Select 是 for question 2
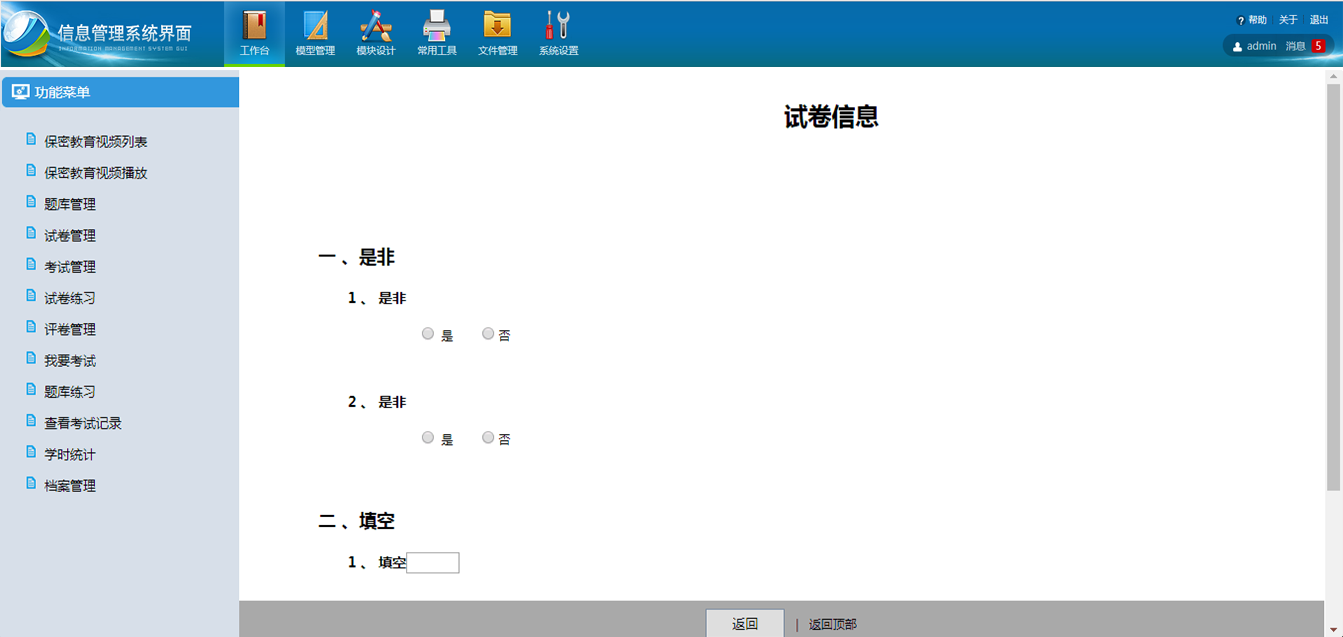1343x637 pixels. click(428, 438)
